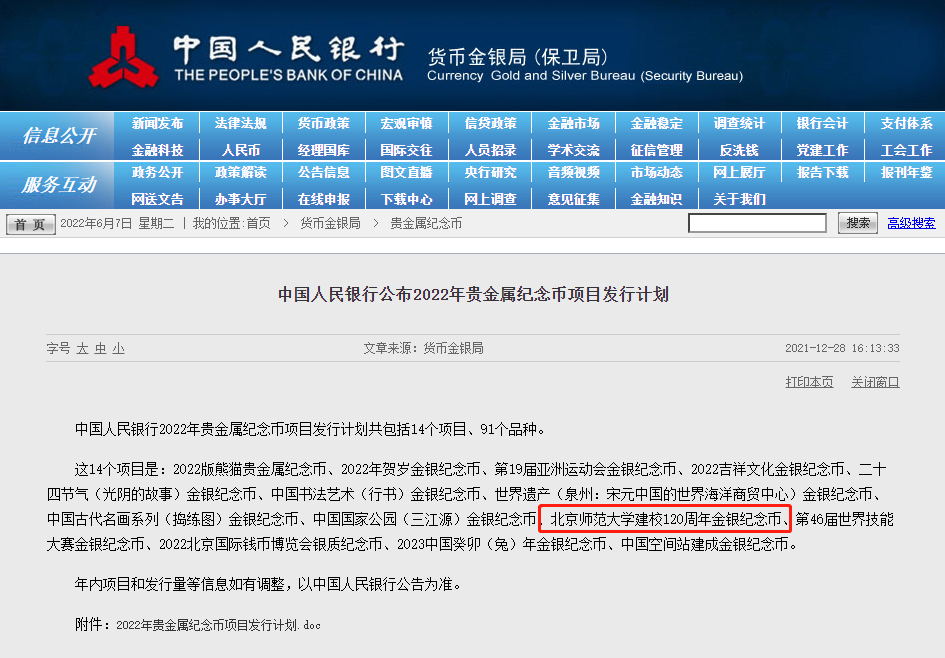
Task: Go to 人员招录 page
Action: coord(491,150)
